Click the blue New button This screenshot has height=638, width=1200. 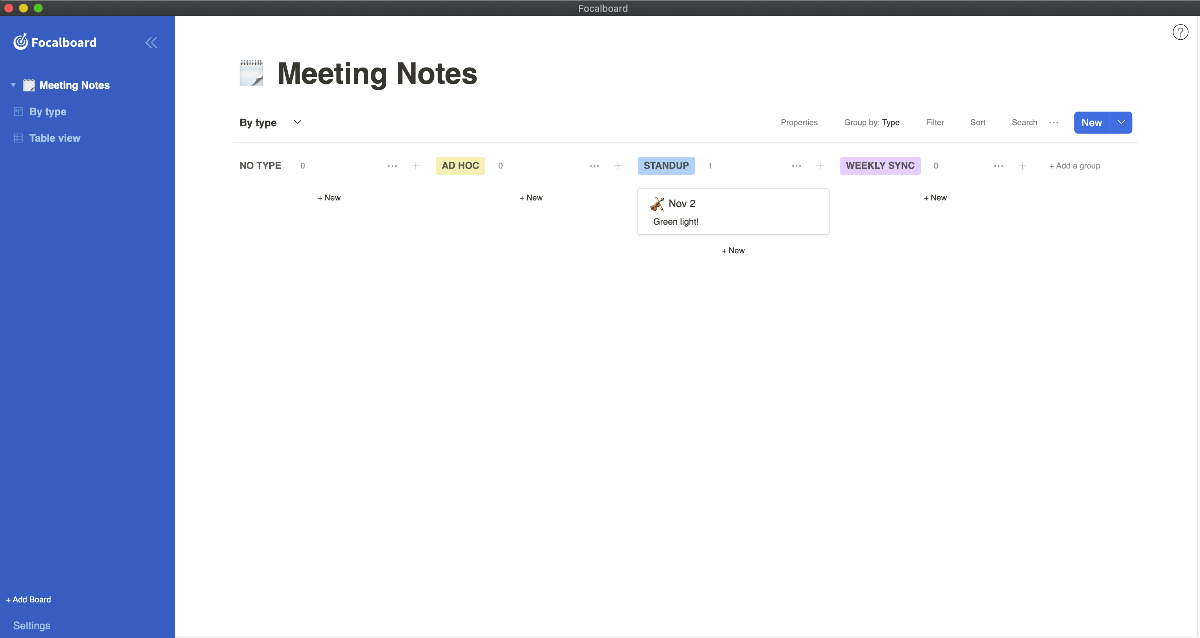click(x=1092, y=122)
